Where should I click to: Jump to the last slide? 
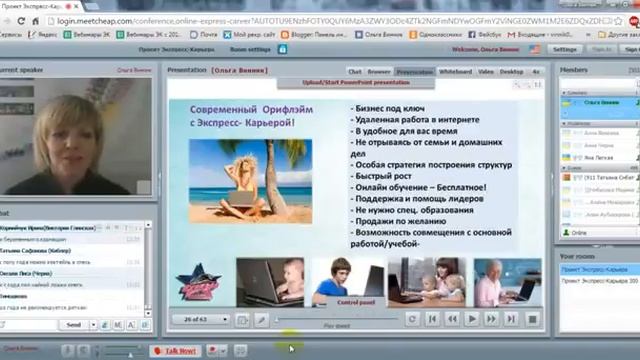pos(511,319)
